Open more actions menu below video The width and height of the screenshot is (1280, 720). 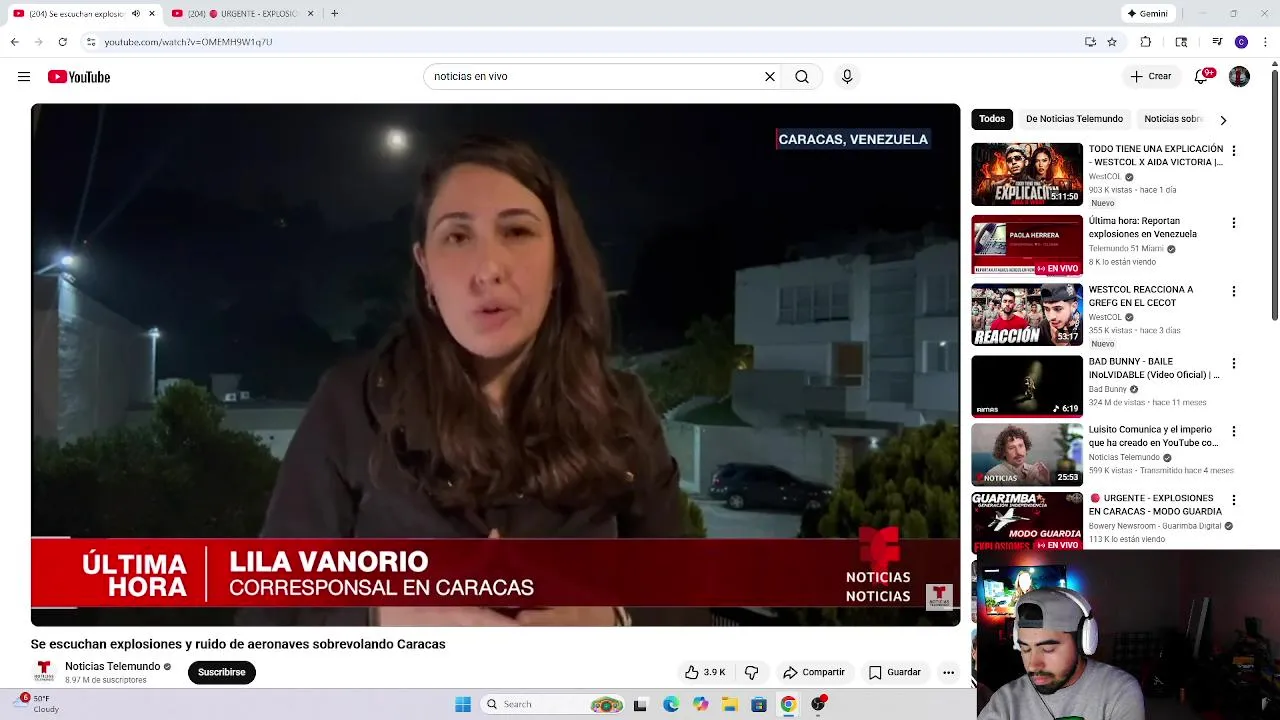coord(948,672)
